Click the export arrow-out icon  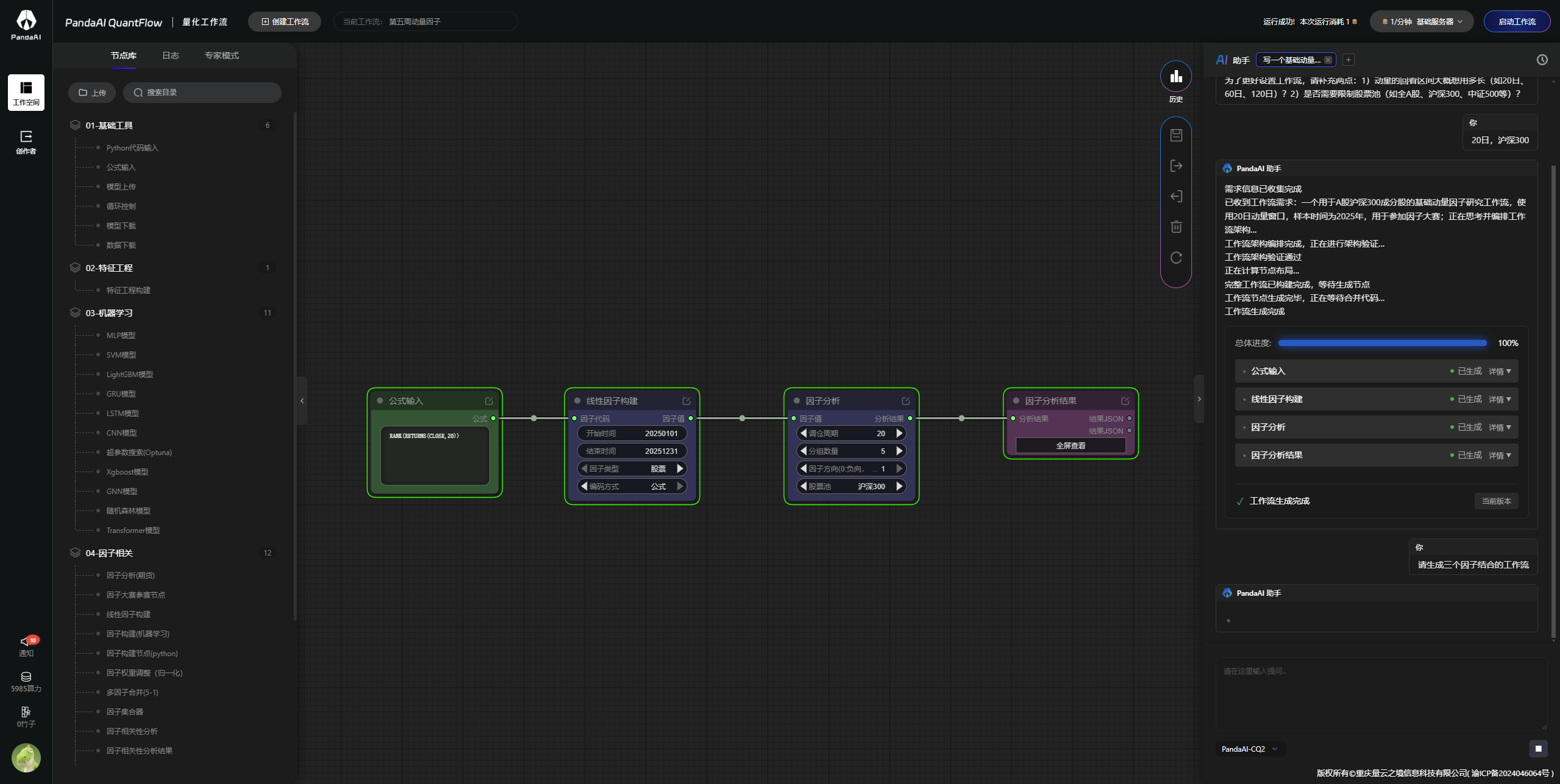[1176, 166]
